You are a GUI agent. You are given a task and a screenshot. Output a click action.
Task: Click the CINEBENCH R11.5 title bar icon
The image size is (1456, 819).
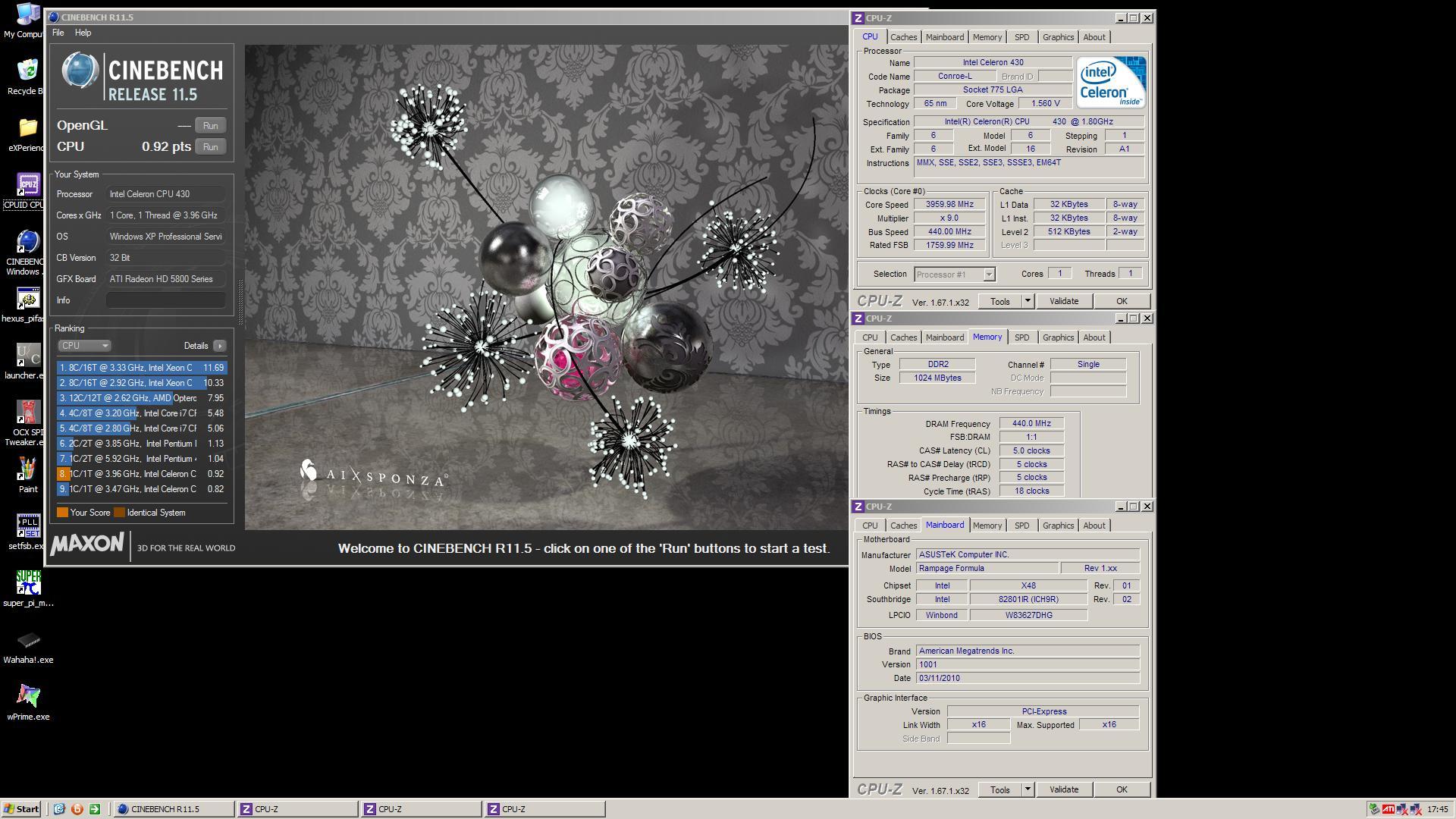[x=53, y=17]
